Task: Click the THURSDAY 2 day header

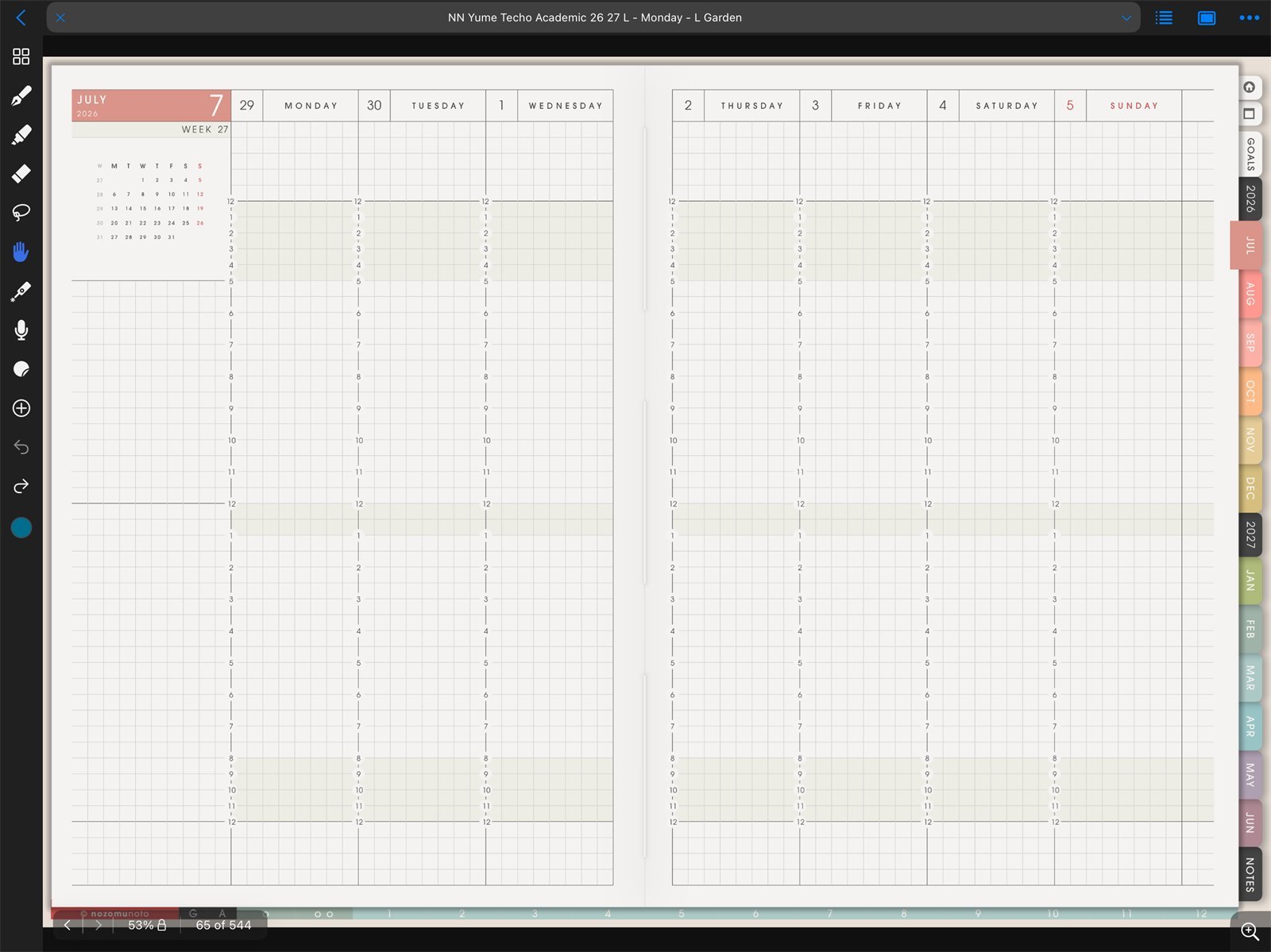Action: point(736,106)
